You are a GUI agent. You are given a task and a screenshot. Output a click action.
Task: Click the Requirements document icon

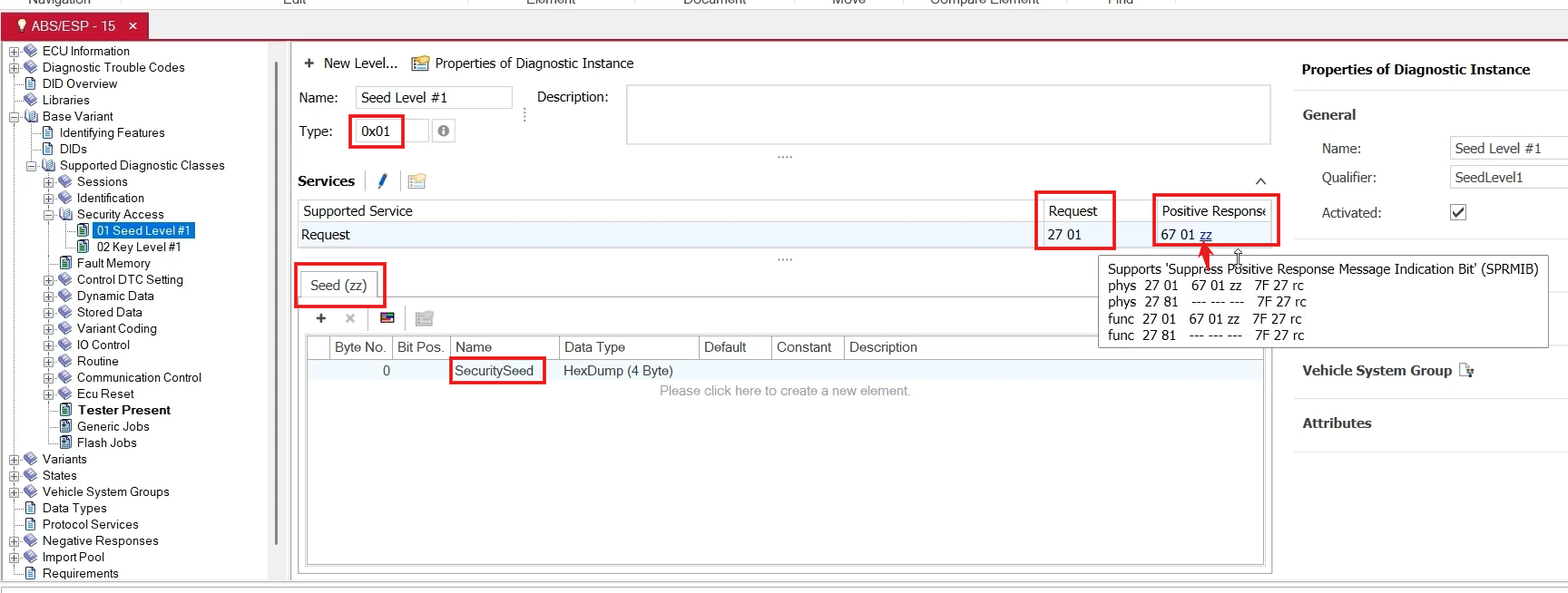pos(31,573)
